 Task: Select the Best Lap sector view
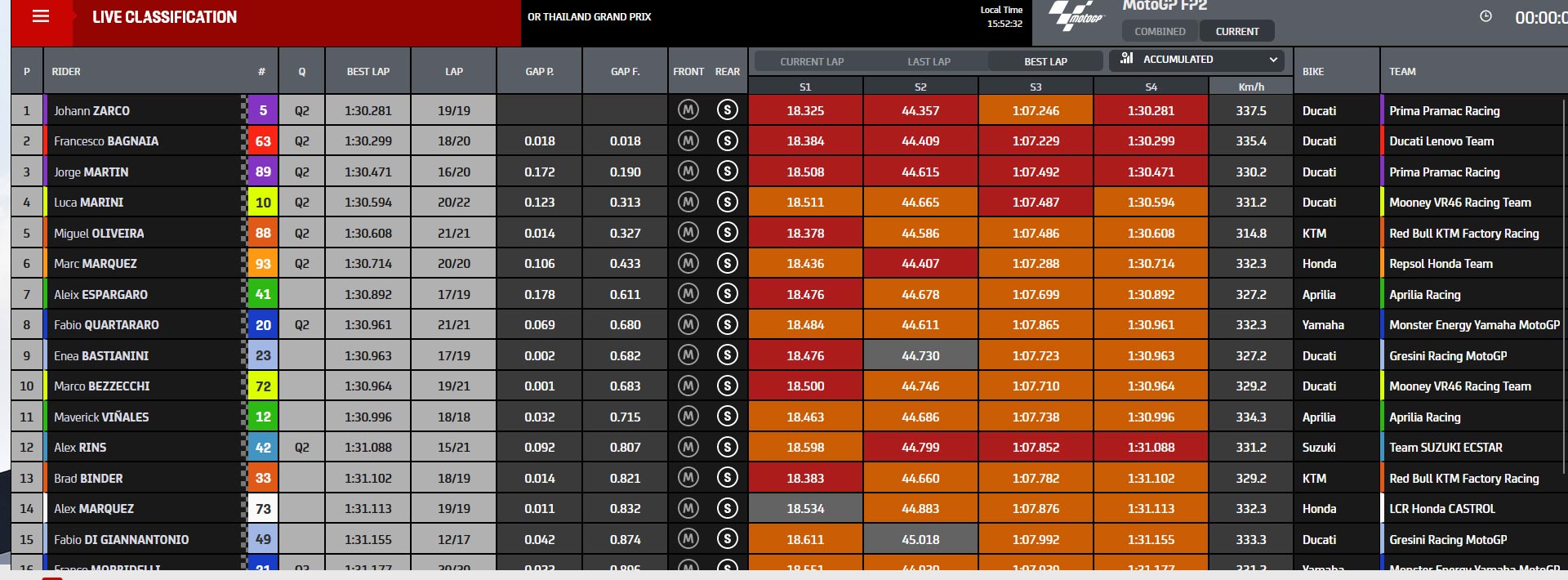(1045, 61)
